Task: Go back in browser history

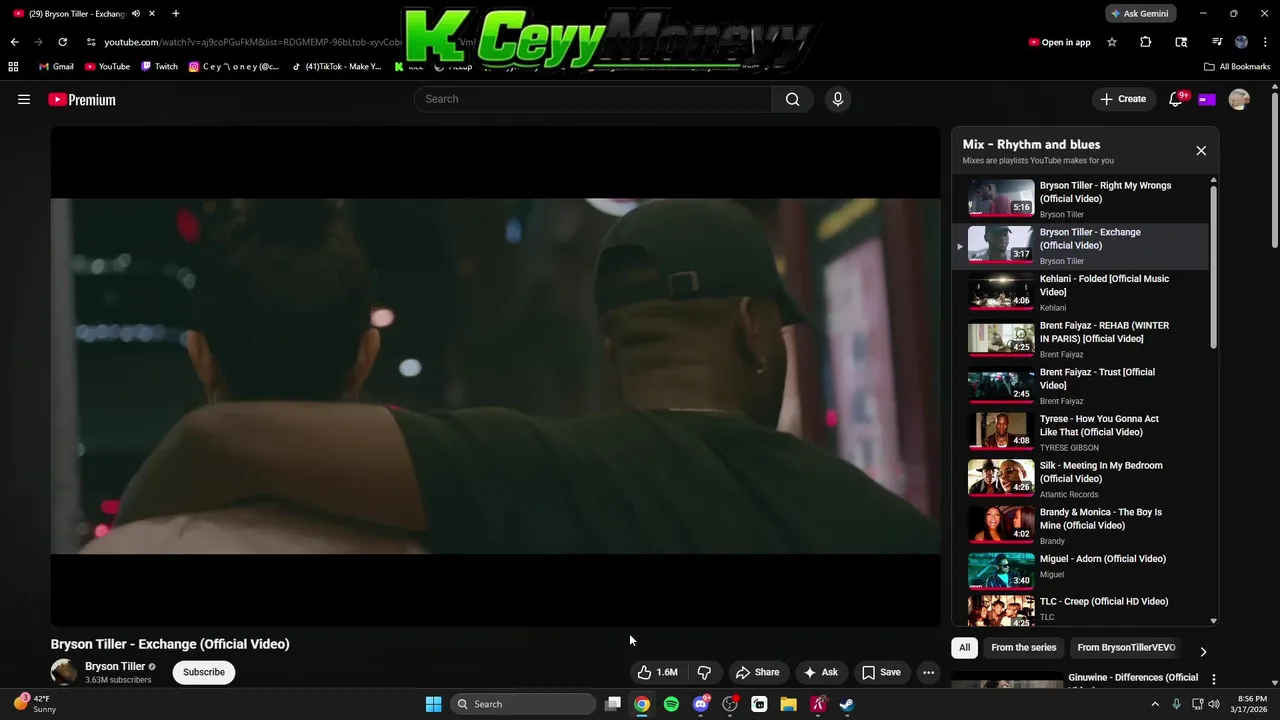Action: point(14,42)
